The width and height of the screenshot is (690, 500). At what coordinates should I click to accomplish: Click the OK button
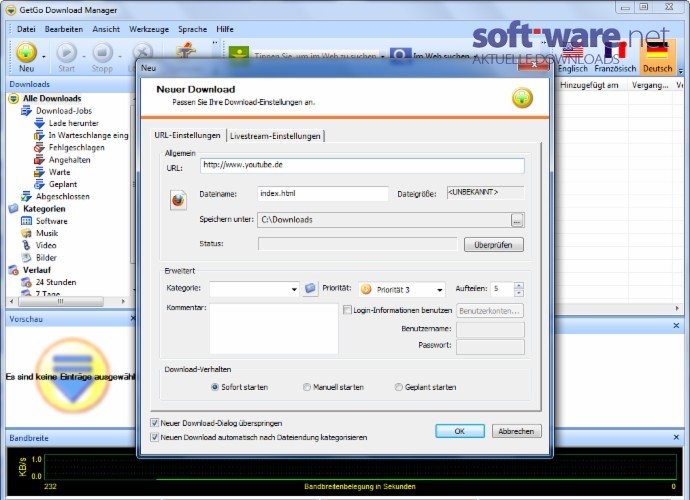460,431
